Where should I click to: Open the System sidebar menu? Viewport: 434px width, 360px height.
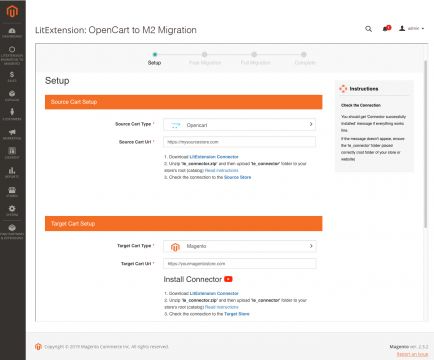[12, 211]
